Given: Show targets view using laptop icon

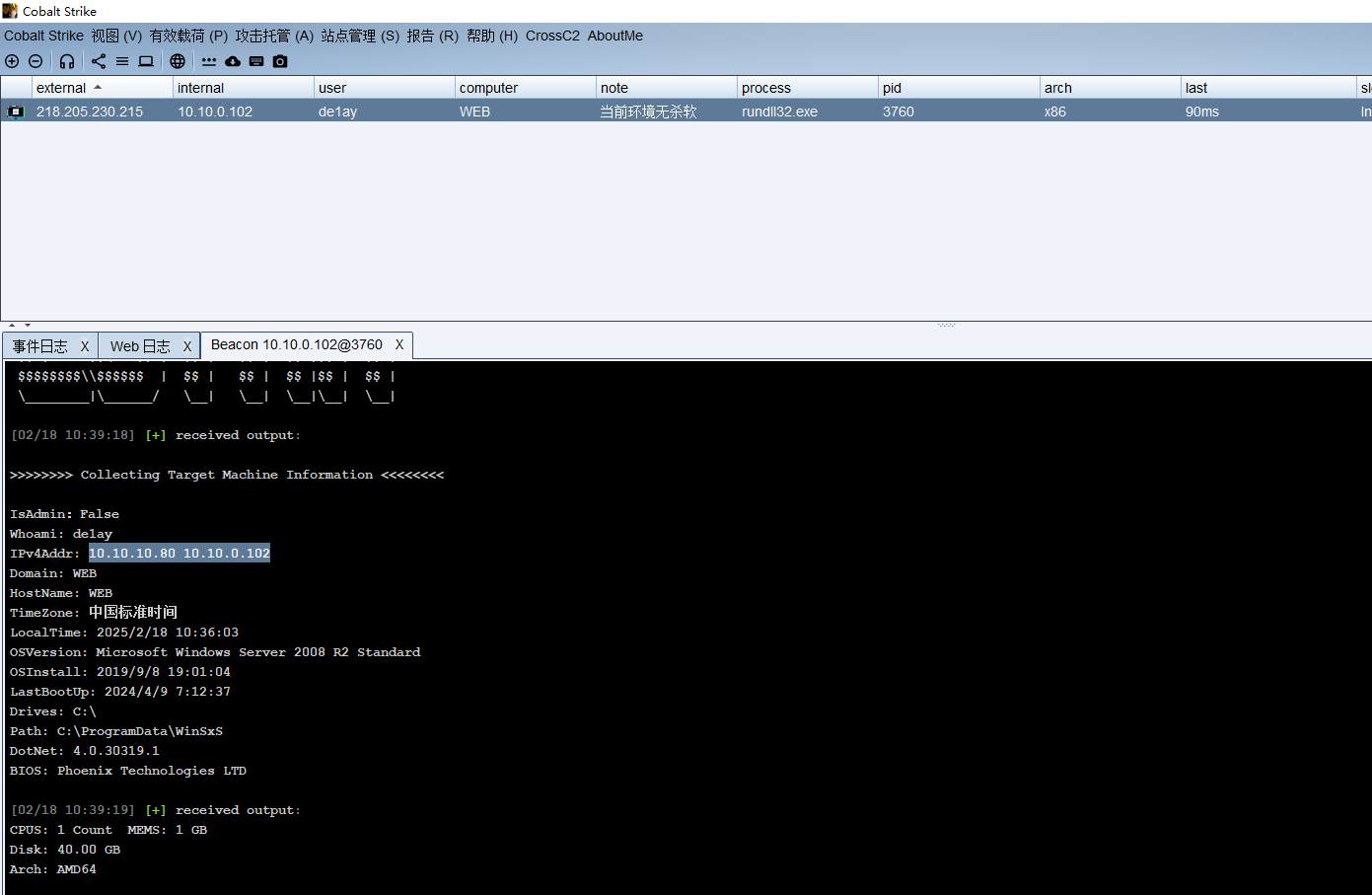Looking at the screenshot, I should (x=146, y=61).
